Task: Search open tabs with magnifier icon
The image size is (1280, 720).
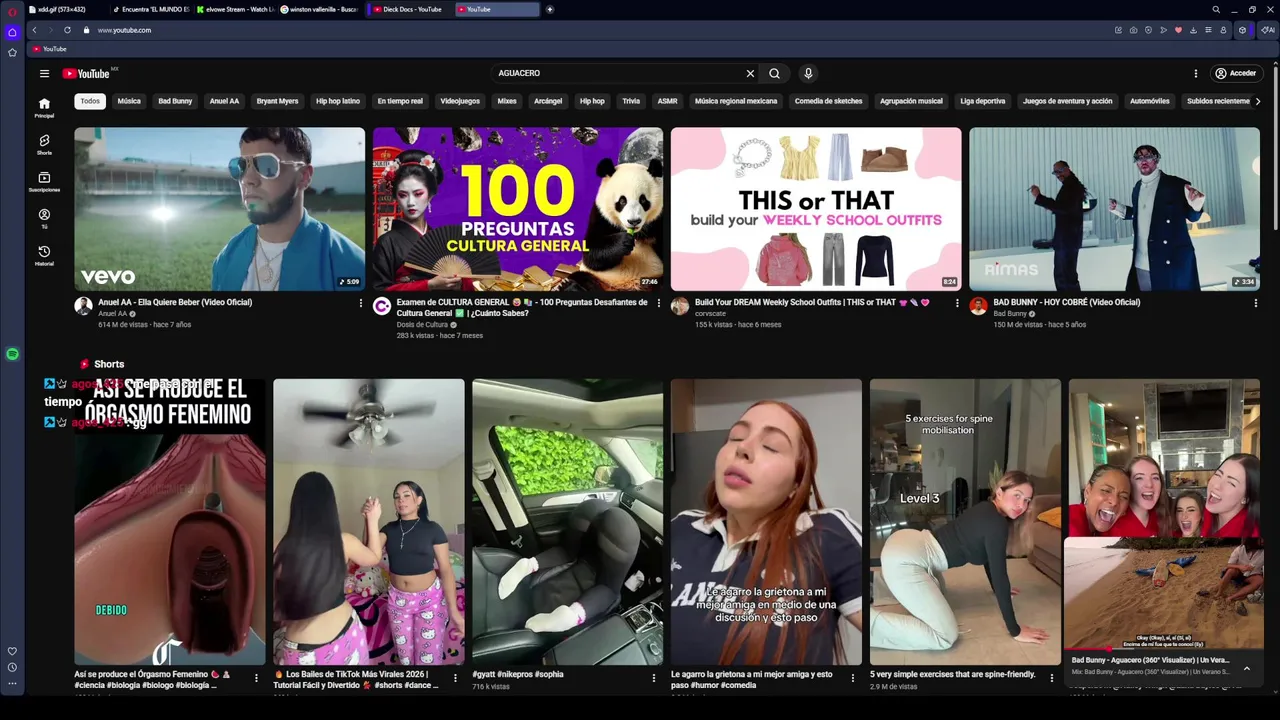Action: [1216, 9]
